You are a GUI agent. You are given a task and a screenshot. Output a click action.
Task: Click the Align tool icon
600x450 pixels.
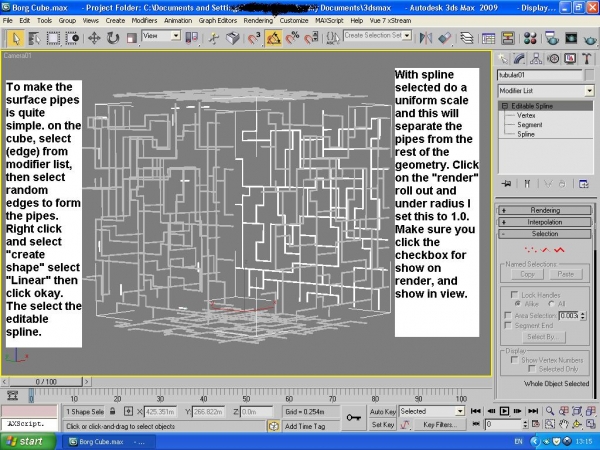point(445,38)
